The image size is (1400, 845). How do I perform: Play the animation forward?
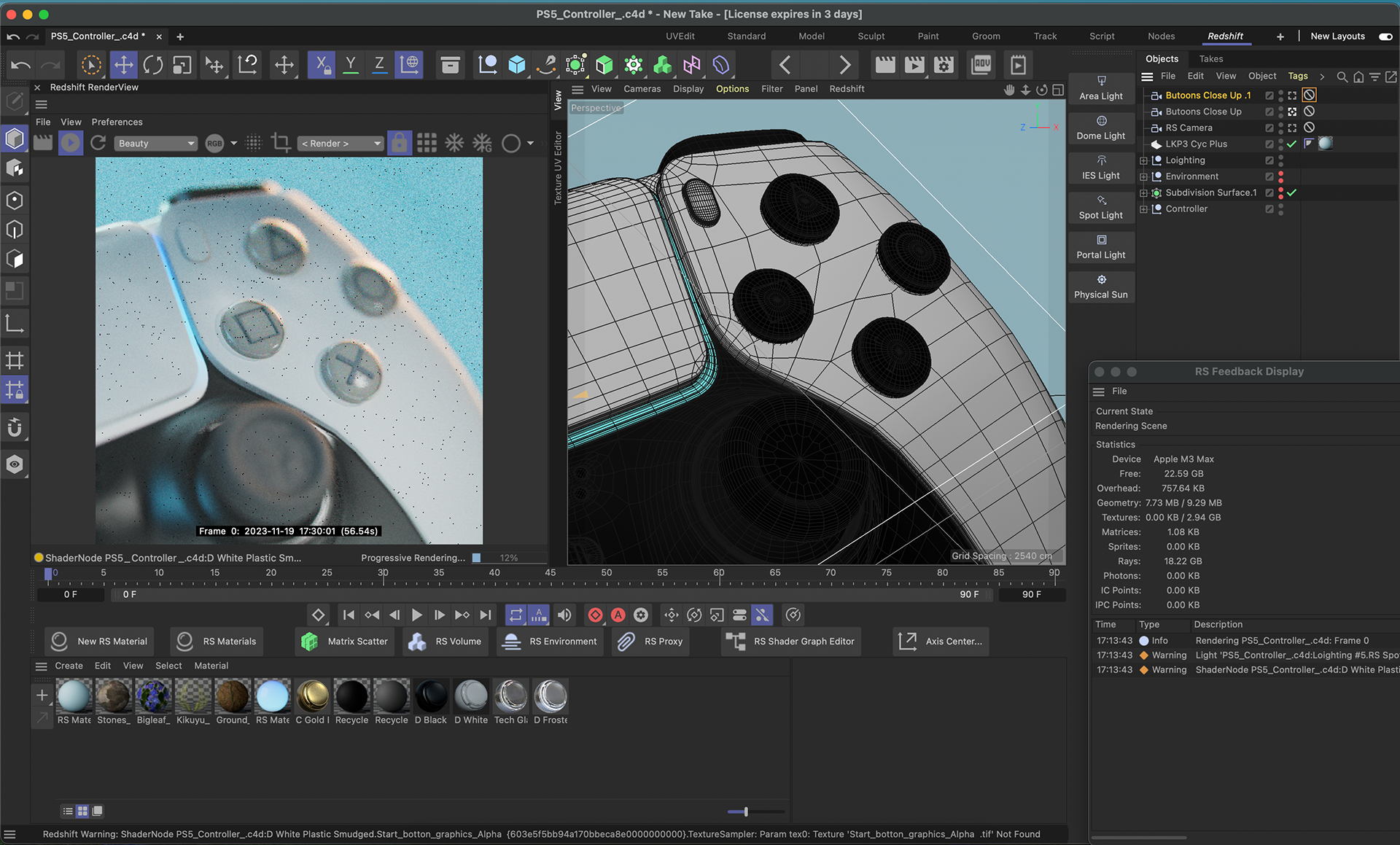417,615
